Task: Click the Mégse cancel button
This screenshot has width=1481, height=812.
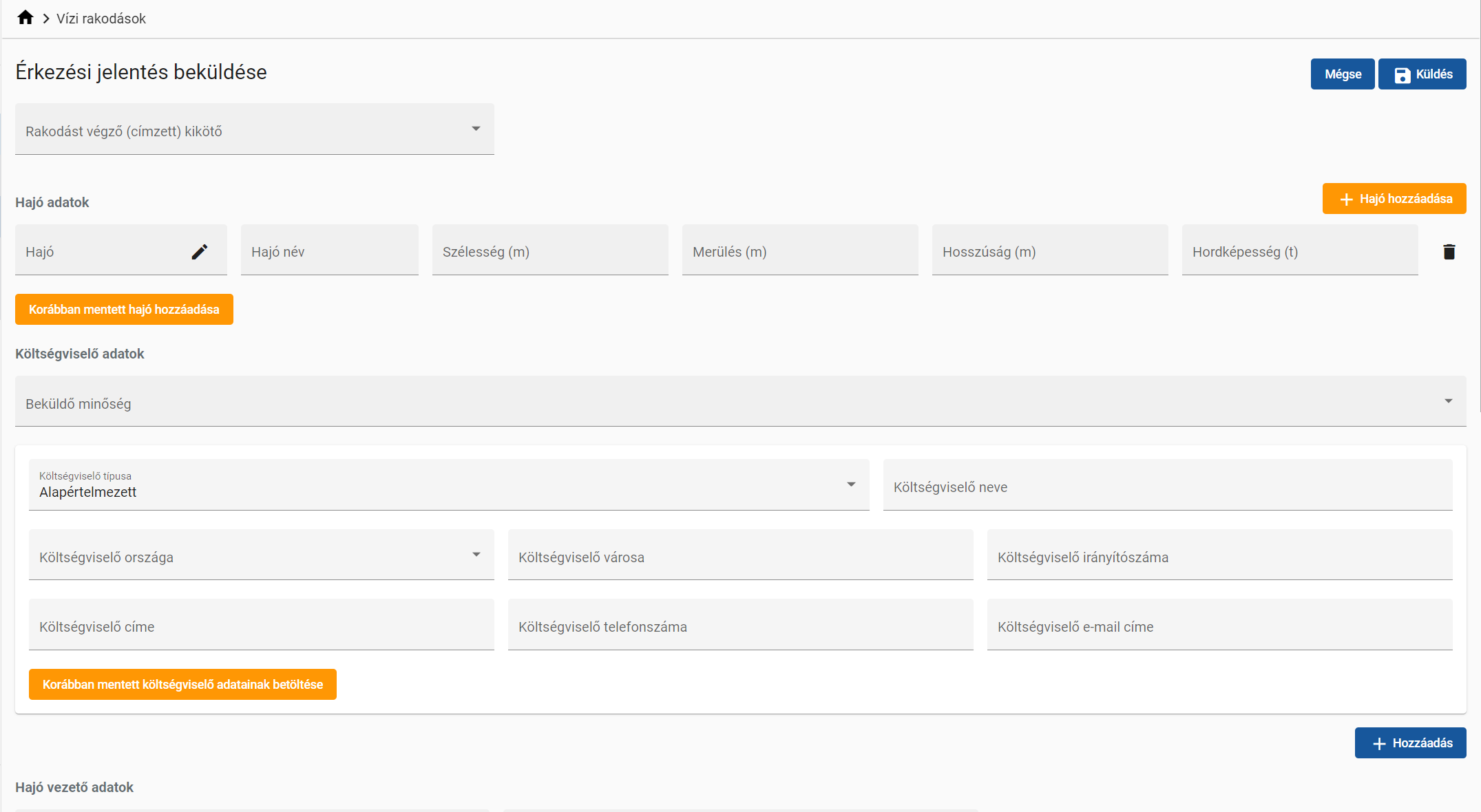Action: coord(1342,74)
